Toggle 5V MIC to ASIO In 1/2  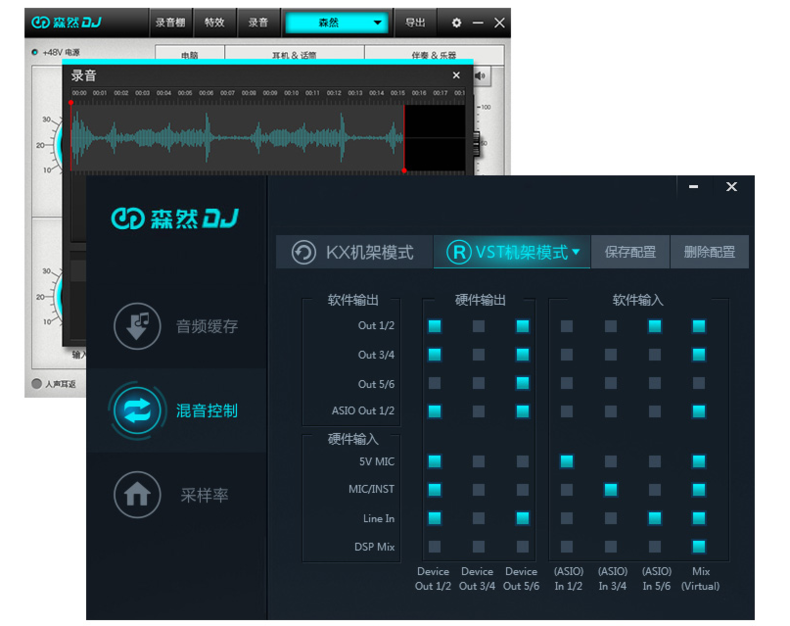(567, 461)
